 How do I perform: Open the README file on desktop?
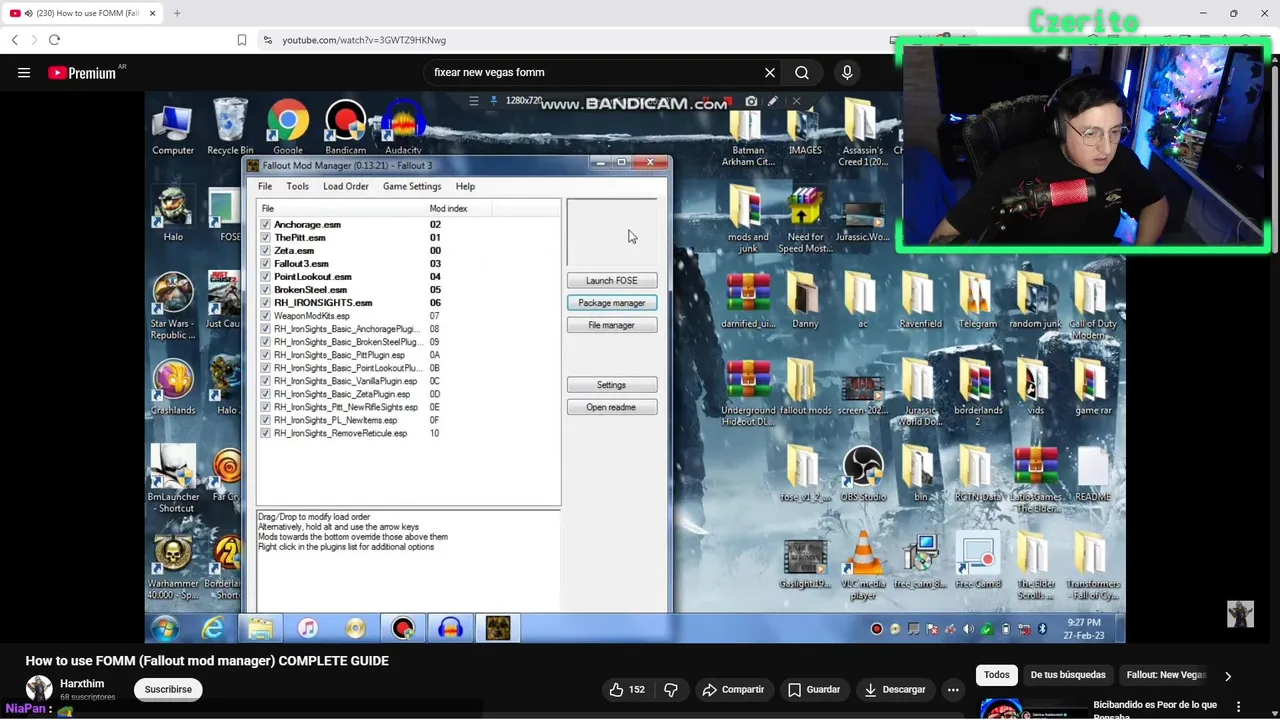click(1092, 475)
